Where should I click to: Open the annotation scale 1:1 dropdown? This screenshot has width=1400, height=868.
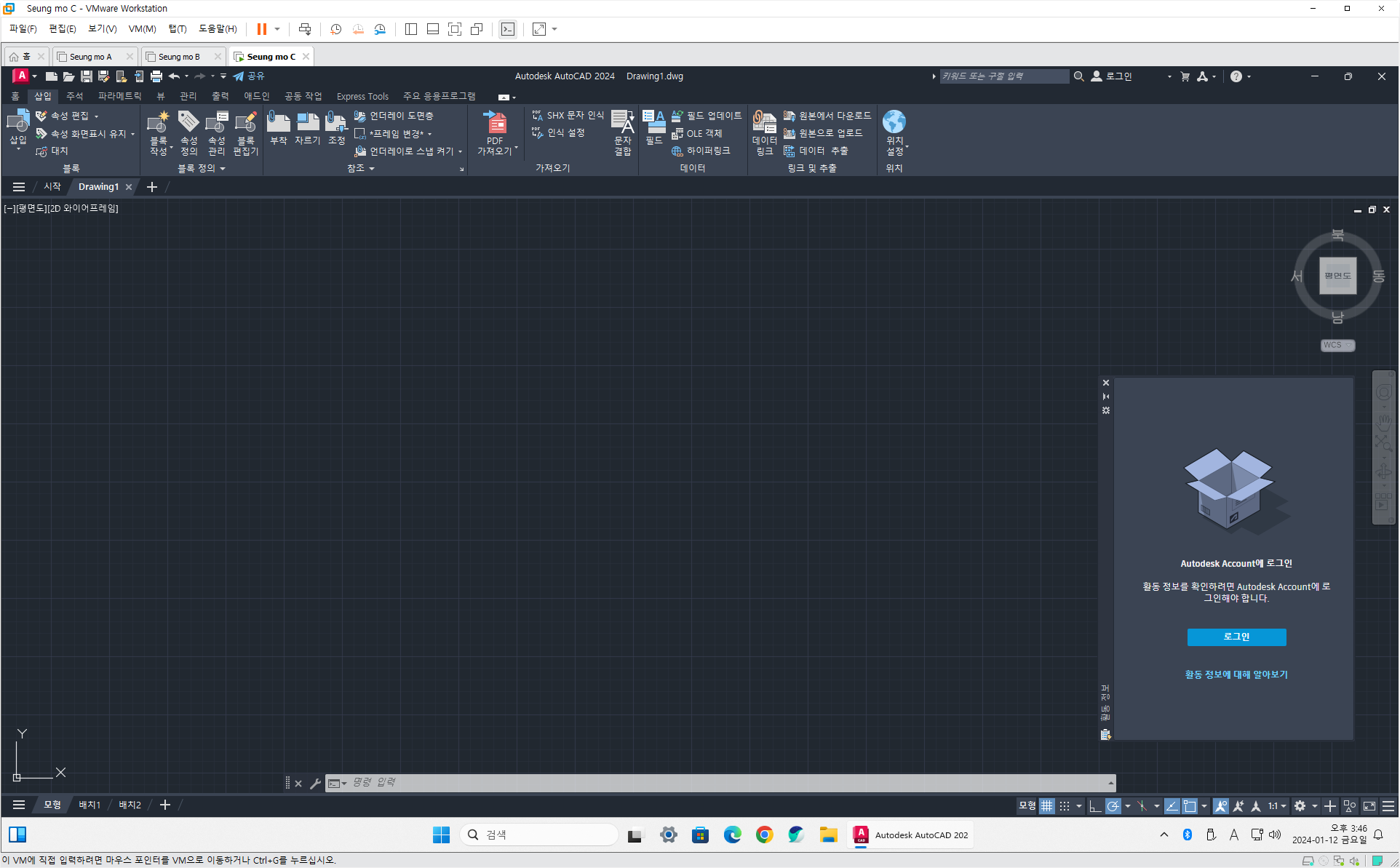(1278, 806)
